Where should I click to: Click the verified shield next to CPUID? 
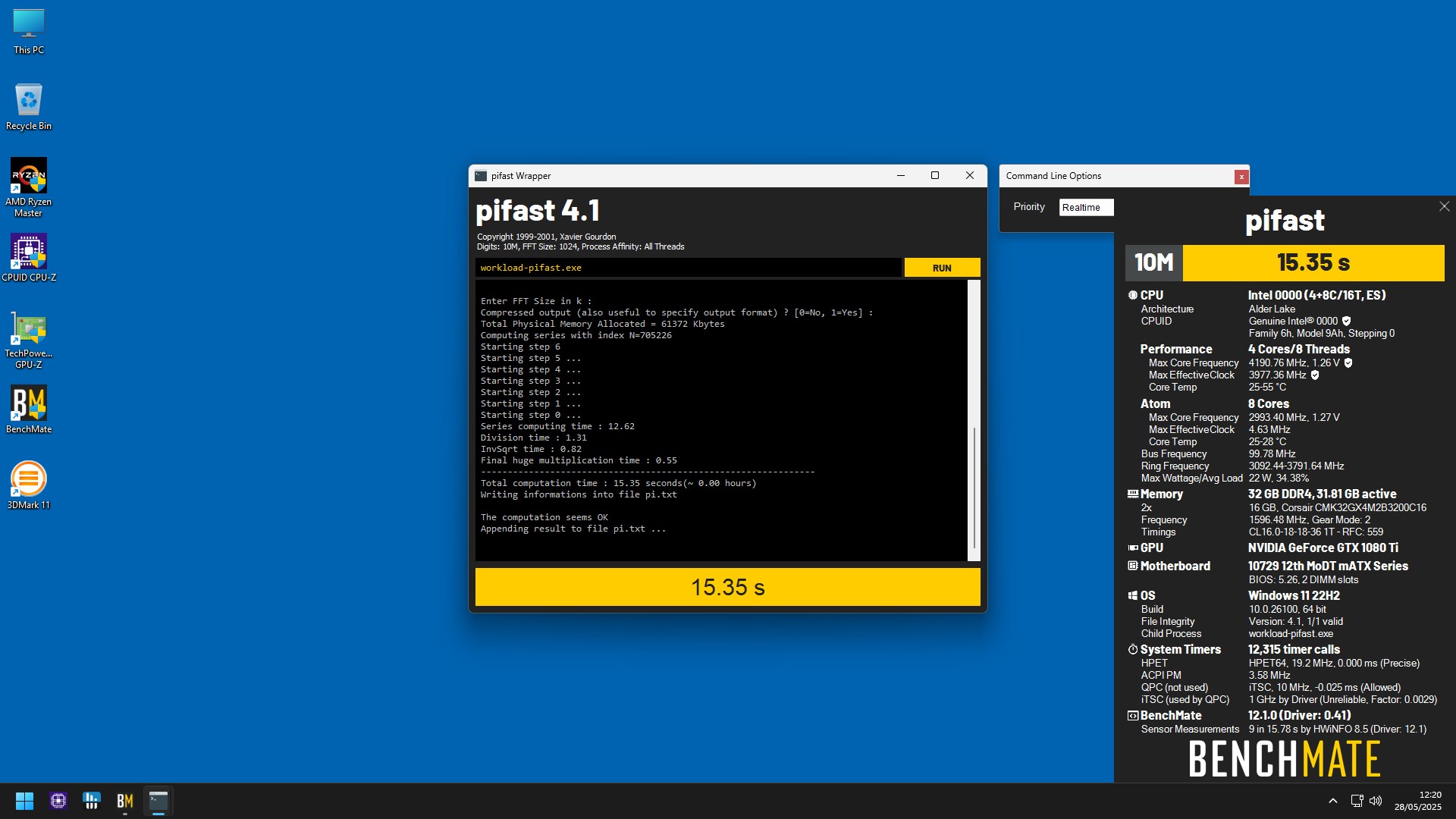click(1346, 321)
